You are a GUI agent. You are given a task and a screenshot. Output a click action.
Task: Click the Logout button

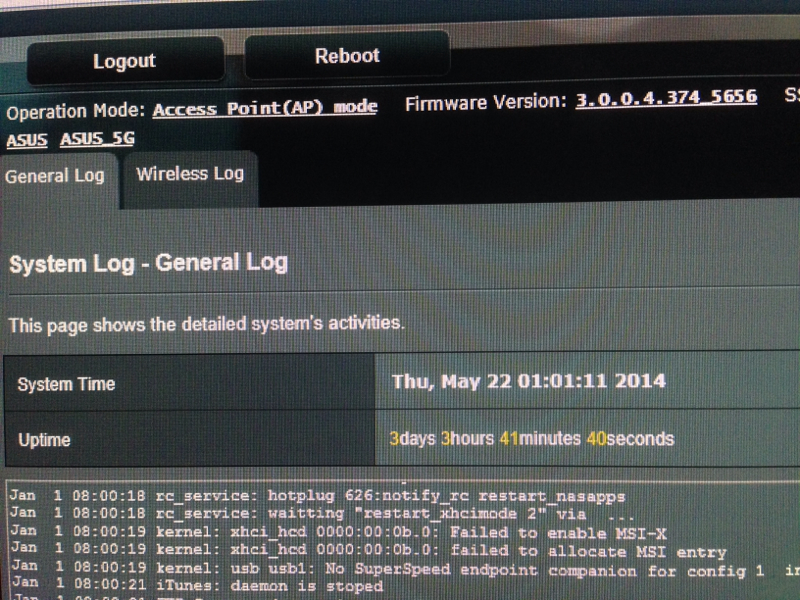pos(125,61)
